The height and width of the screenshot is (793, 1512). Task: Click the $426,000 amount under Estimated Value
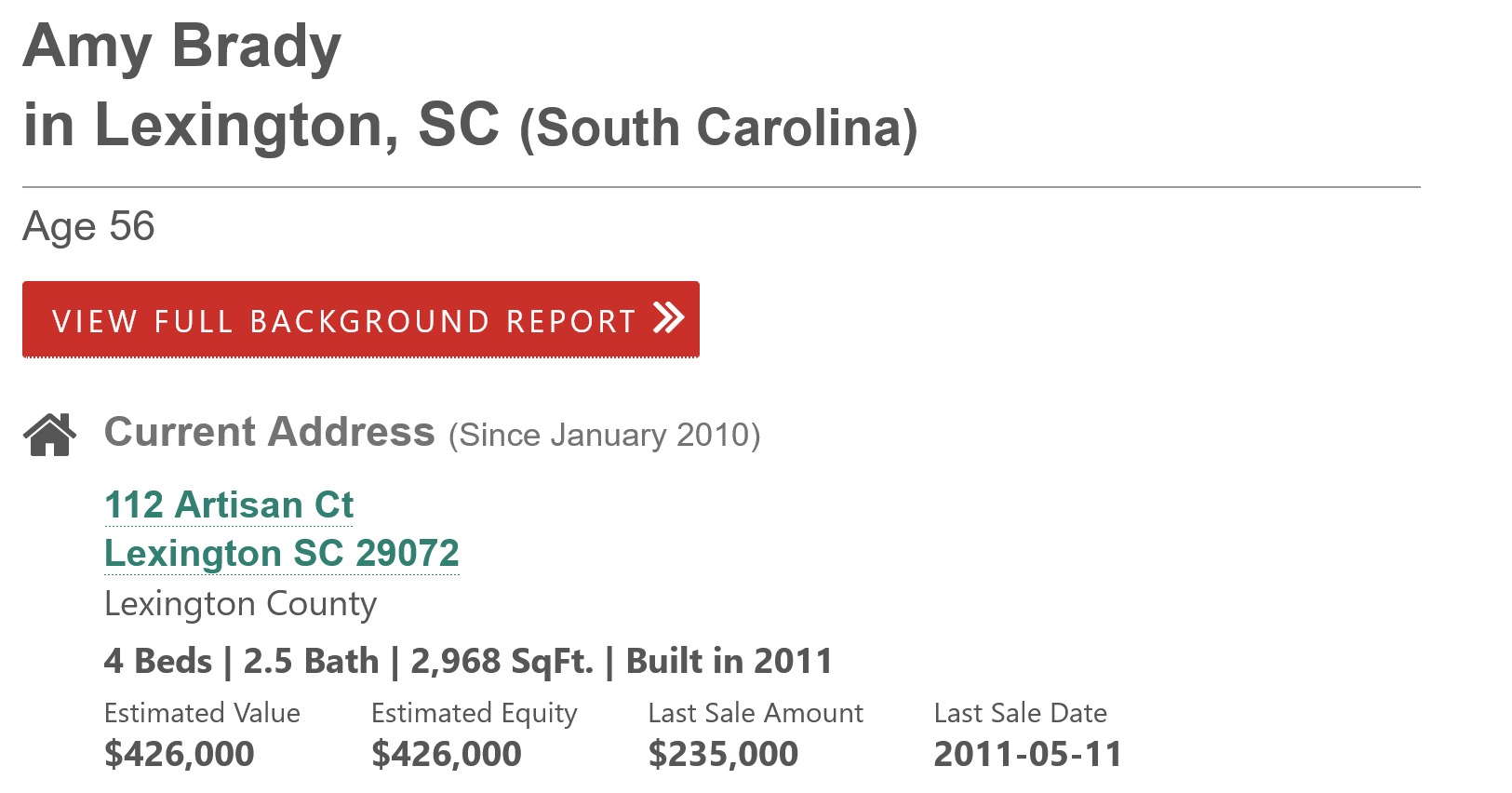tap(180, 754)
